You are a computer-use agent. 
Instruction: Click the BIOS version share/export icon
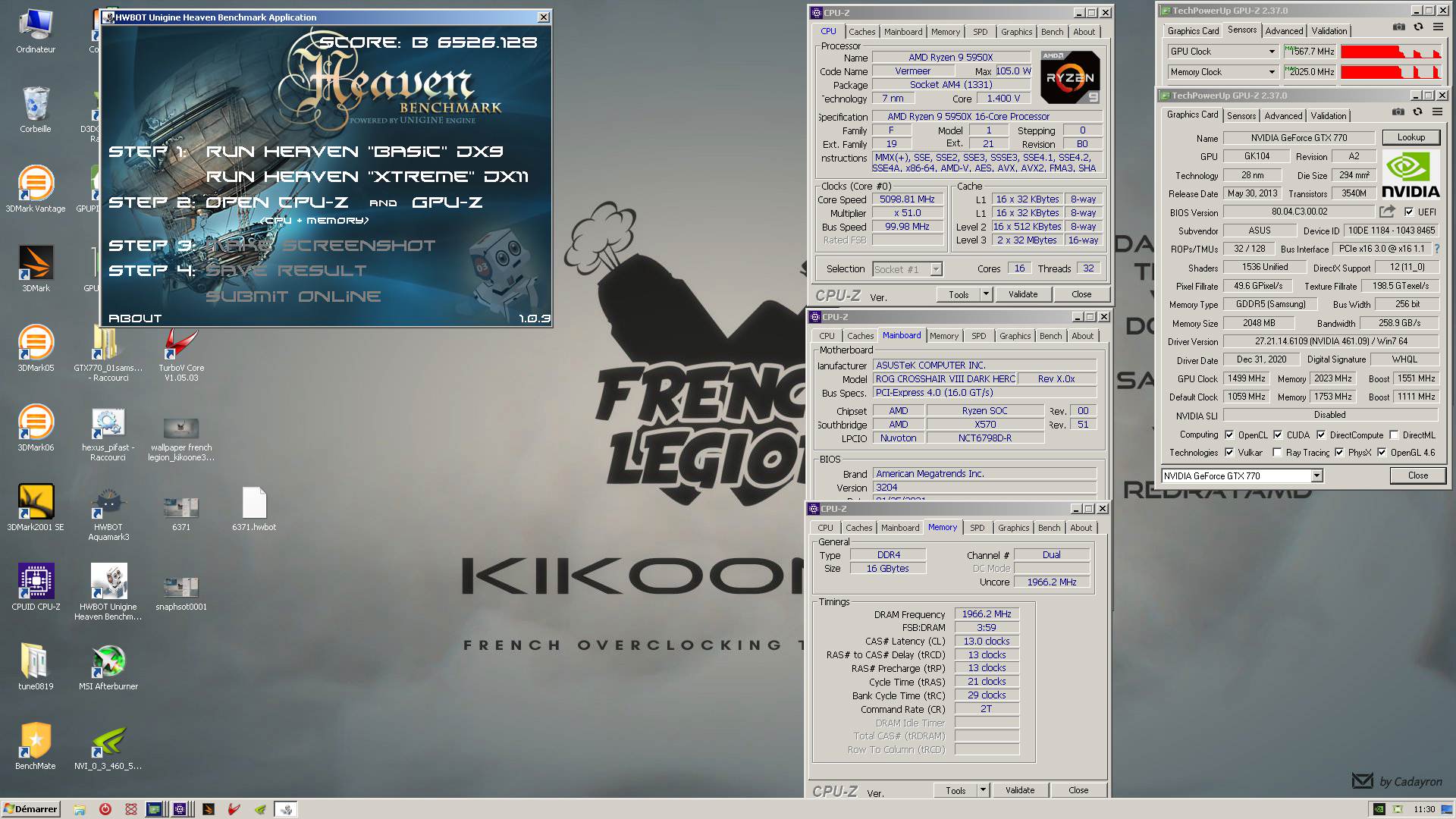(x=1387, y=212)
